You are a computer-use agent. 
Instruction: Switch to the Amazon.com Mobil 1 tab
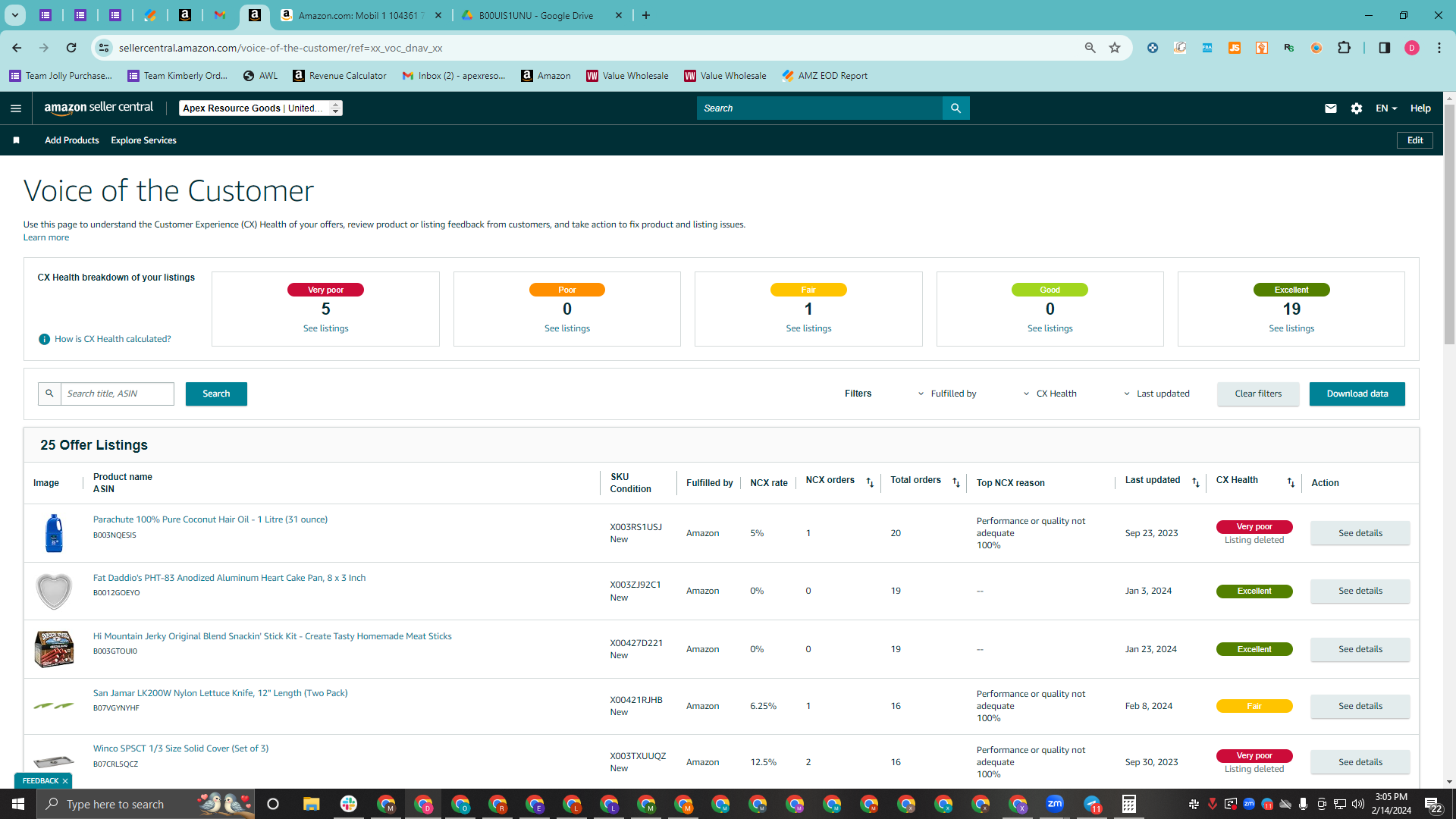362,15
